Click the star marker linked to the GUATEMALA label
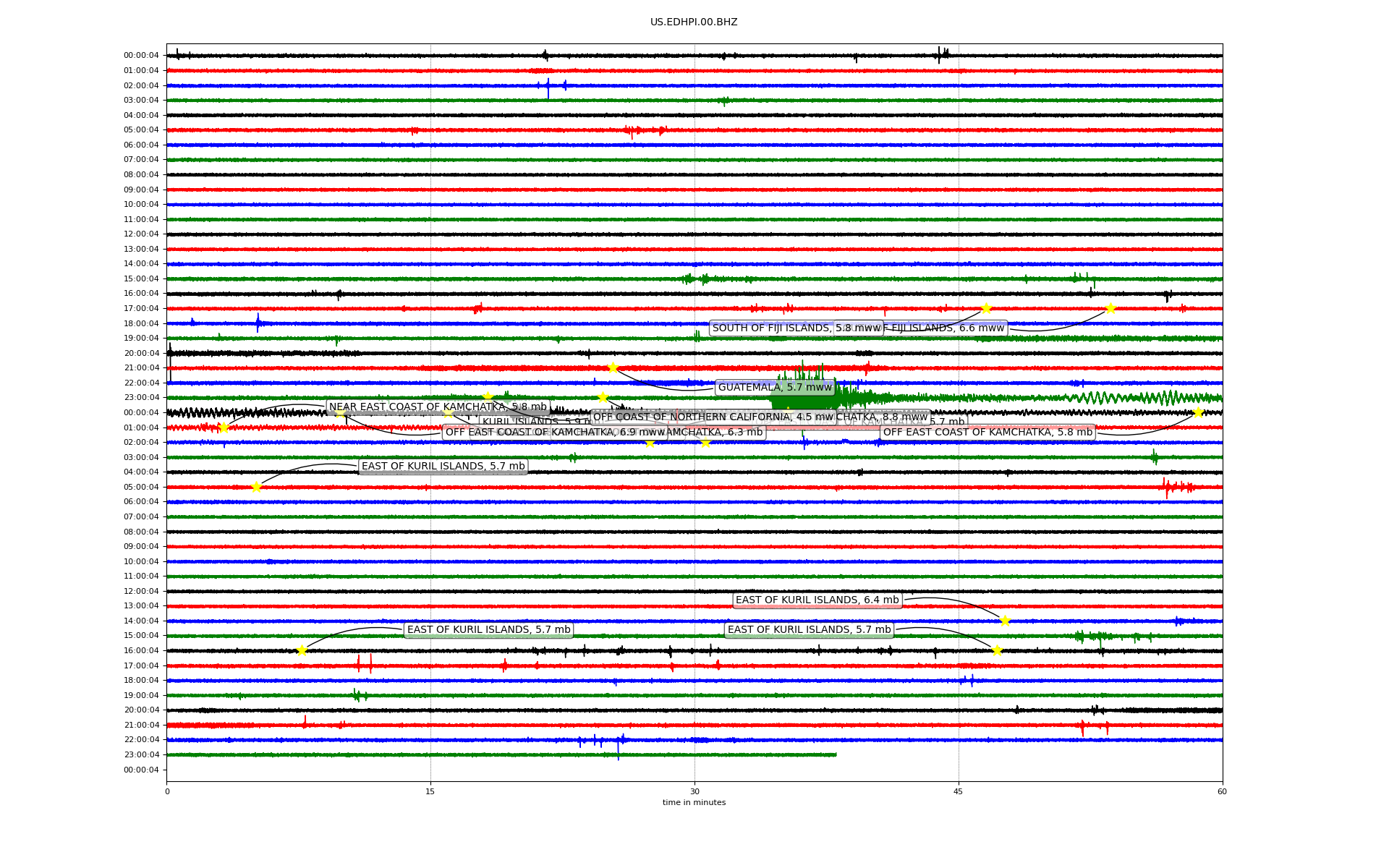 point(613,368)
